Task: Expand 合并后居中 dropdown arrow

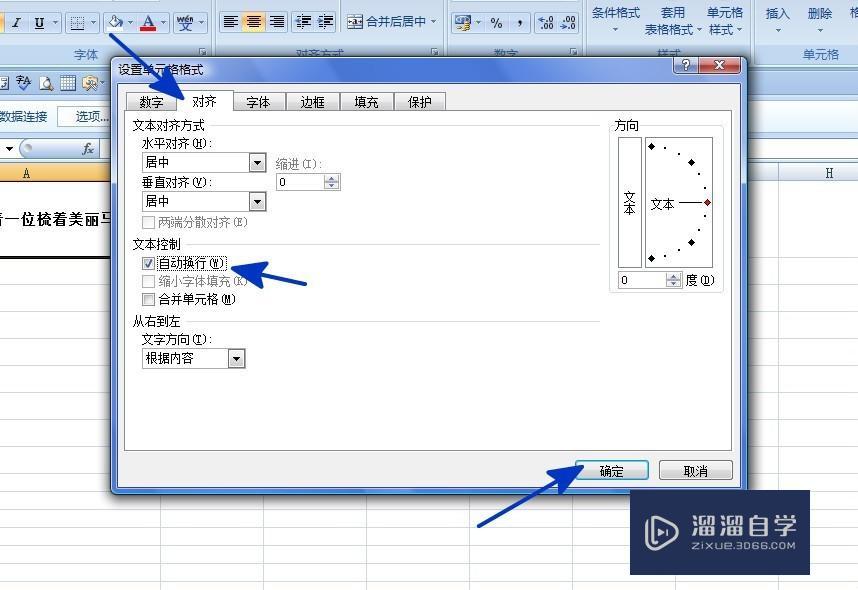Action: click(433, 22)
